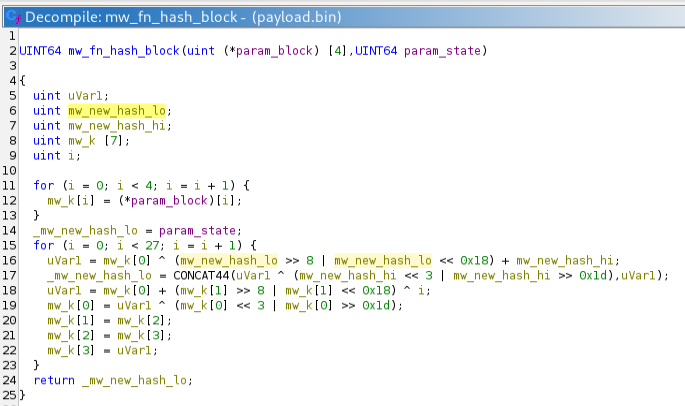Image resolution: width=685 pixels, height=406 pixels.
Task: Click the CONCAT44 call on line 17
Action: click(x=201, y=275)
